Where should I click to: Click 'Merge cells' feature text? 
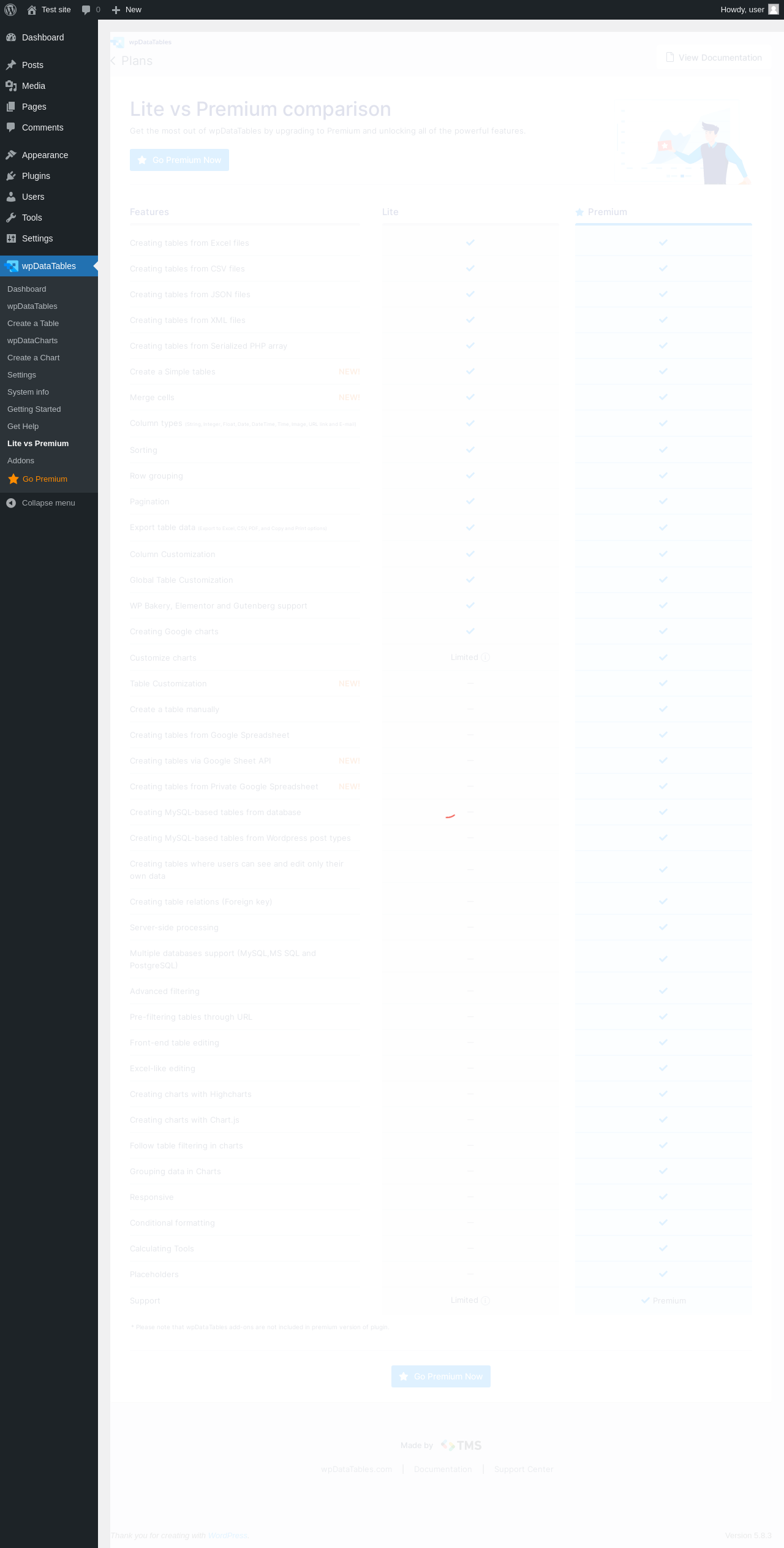[152, 398]
